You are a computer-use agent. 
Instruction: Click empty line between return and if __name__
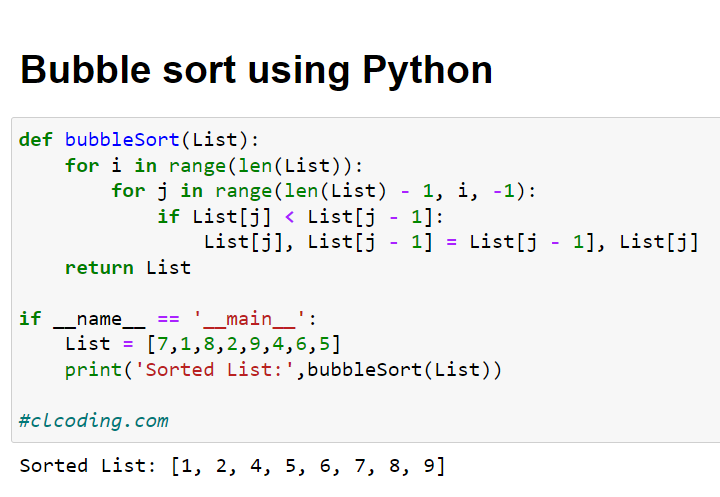click(x=300, y=293)
